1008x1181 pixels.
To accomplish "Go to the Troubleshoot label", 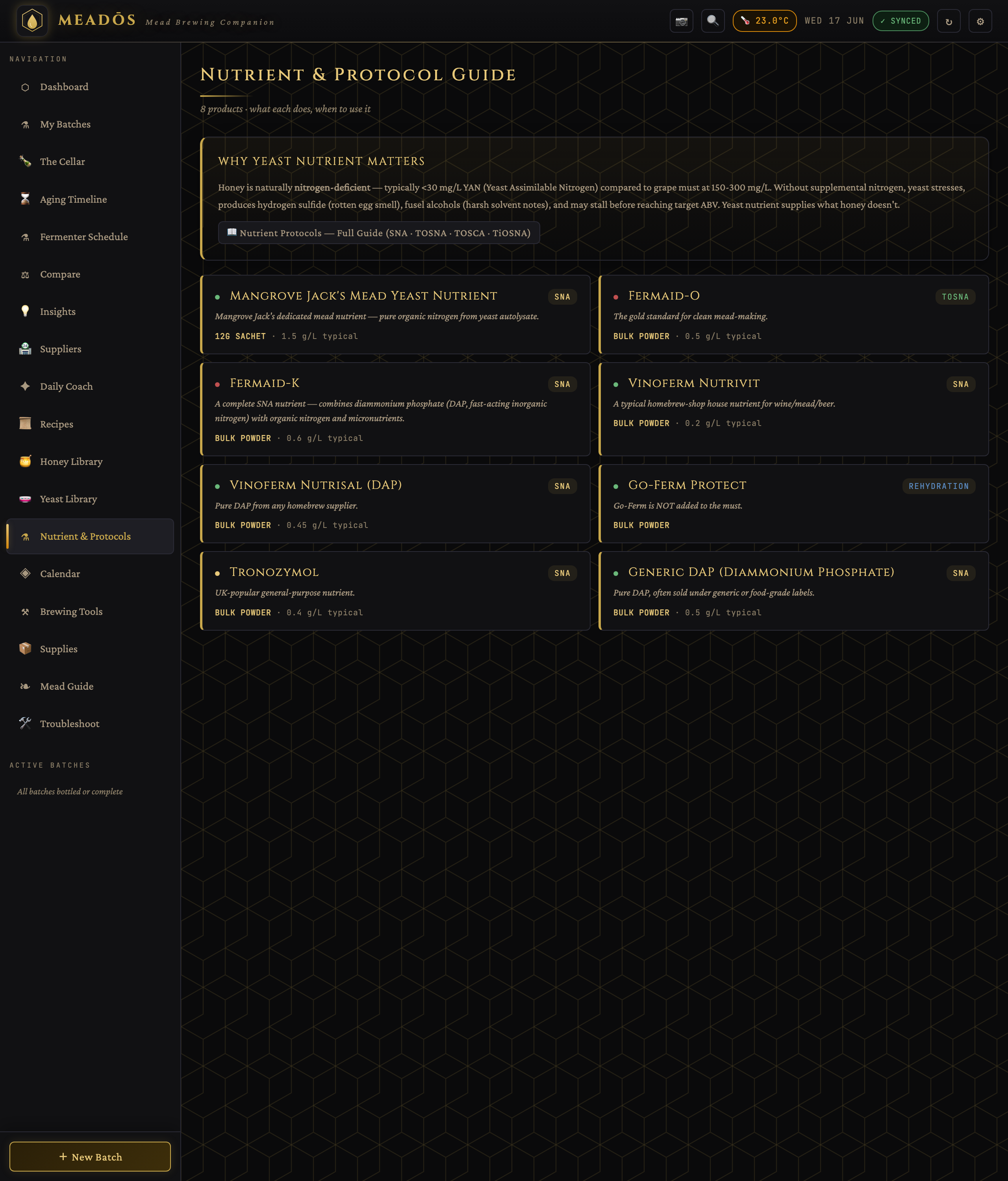I will tap(70, 724).
